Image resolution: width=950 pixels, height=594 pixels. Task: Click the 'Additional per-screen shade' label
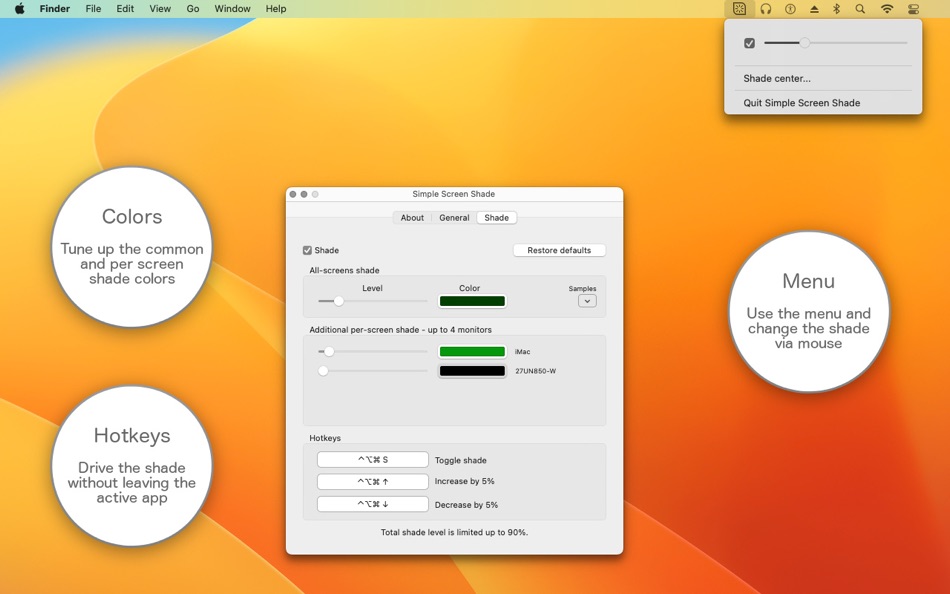(400, 330)
